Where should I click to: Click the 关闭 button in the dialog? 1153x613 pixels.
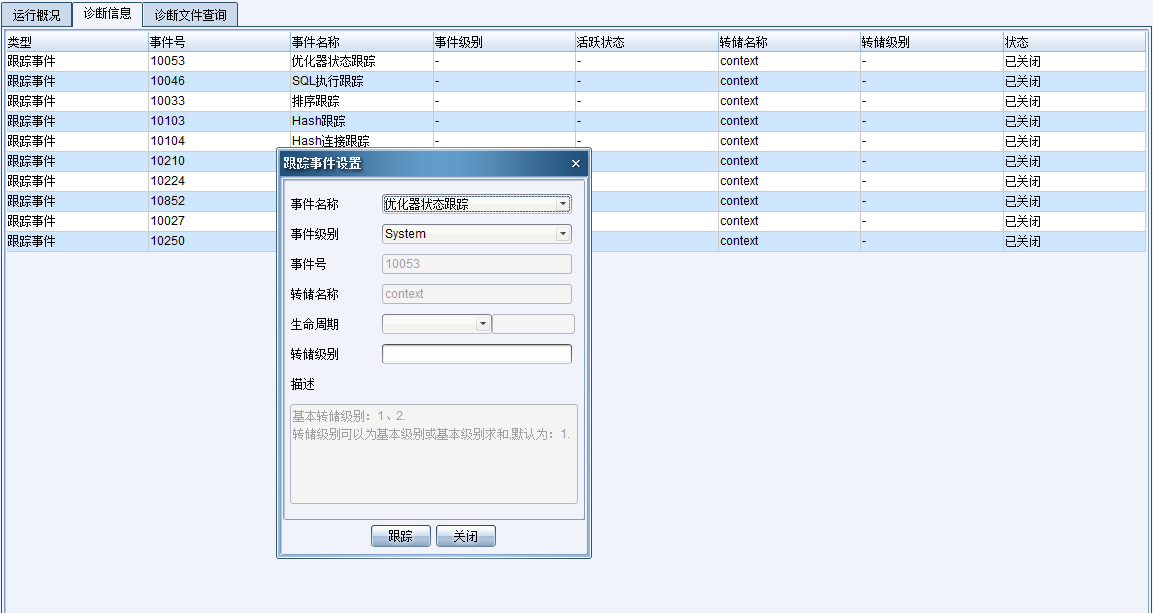(465, 535)
